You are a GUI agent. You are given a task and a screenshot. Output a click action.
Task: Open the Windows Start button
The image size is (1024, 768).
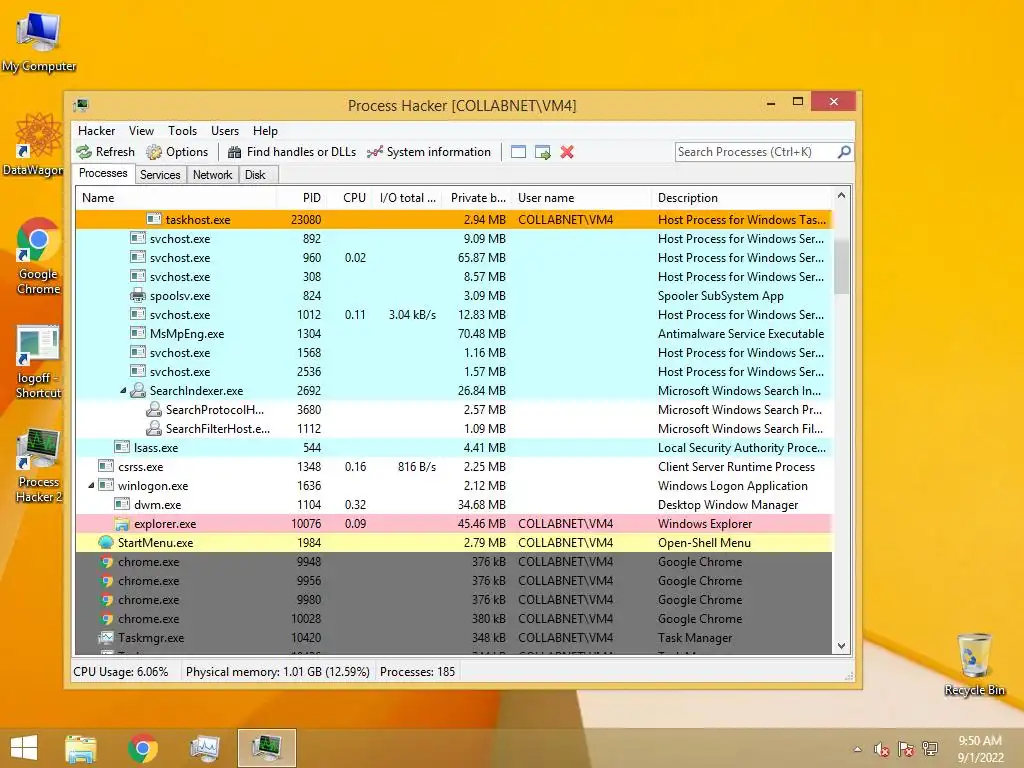click(x=24, y=748)
